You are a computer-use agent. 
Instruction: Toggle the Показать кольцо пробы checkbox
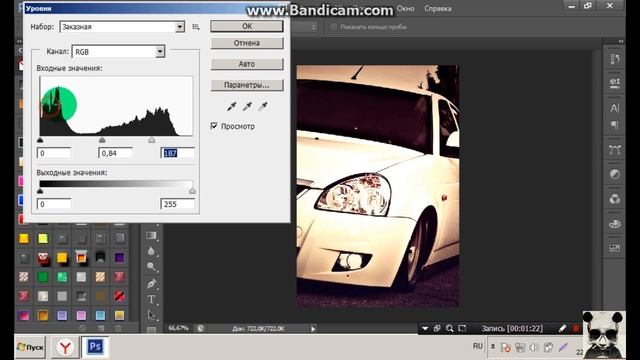[x=334, y=27]
